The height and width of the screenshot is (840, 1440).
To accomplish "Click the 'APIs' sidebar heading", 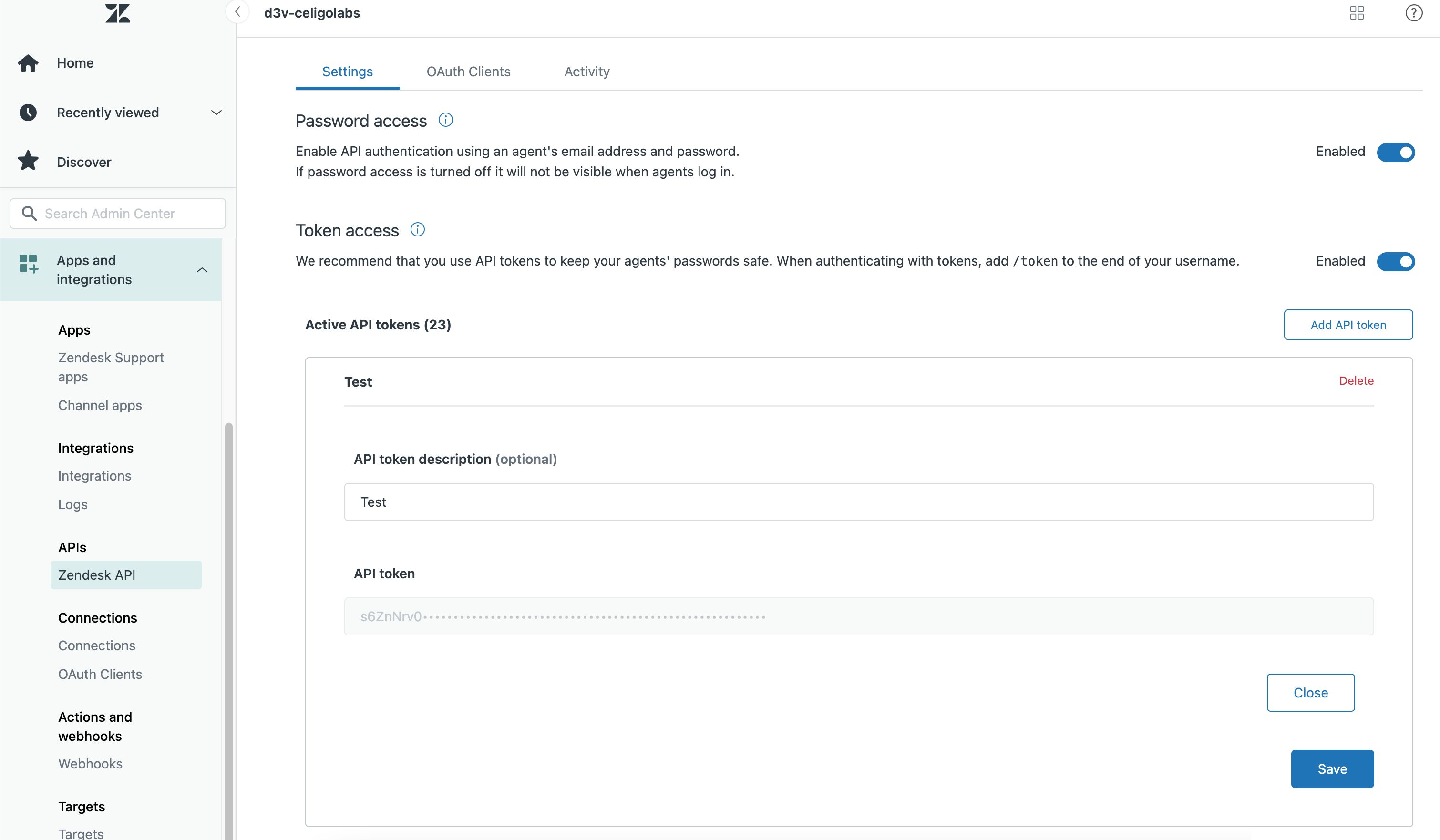I will coord(72,547).
